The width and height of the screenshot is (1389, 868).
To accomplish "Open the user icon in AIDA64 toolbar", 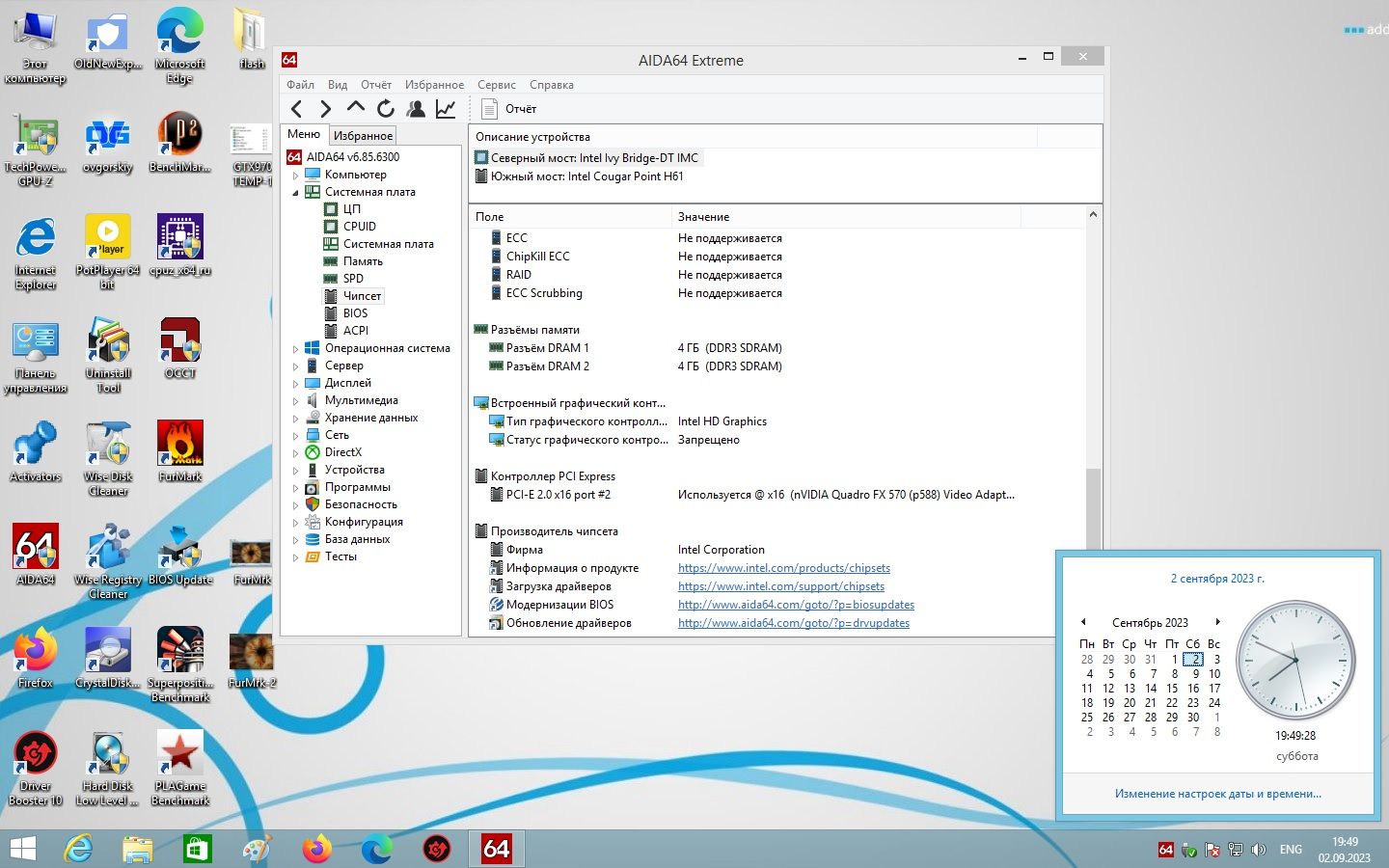I will (416, 109).
